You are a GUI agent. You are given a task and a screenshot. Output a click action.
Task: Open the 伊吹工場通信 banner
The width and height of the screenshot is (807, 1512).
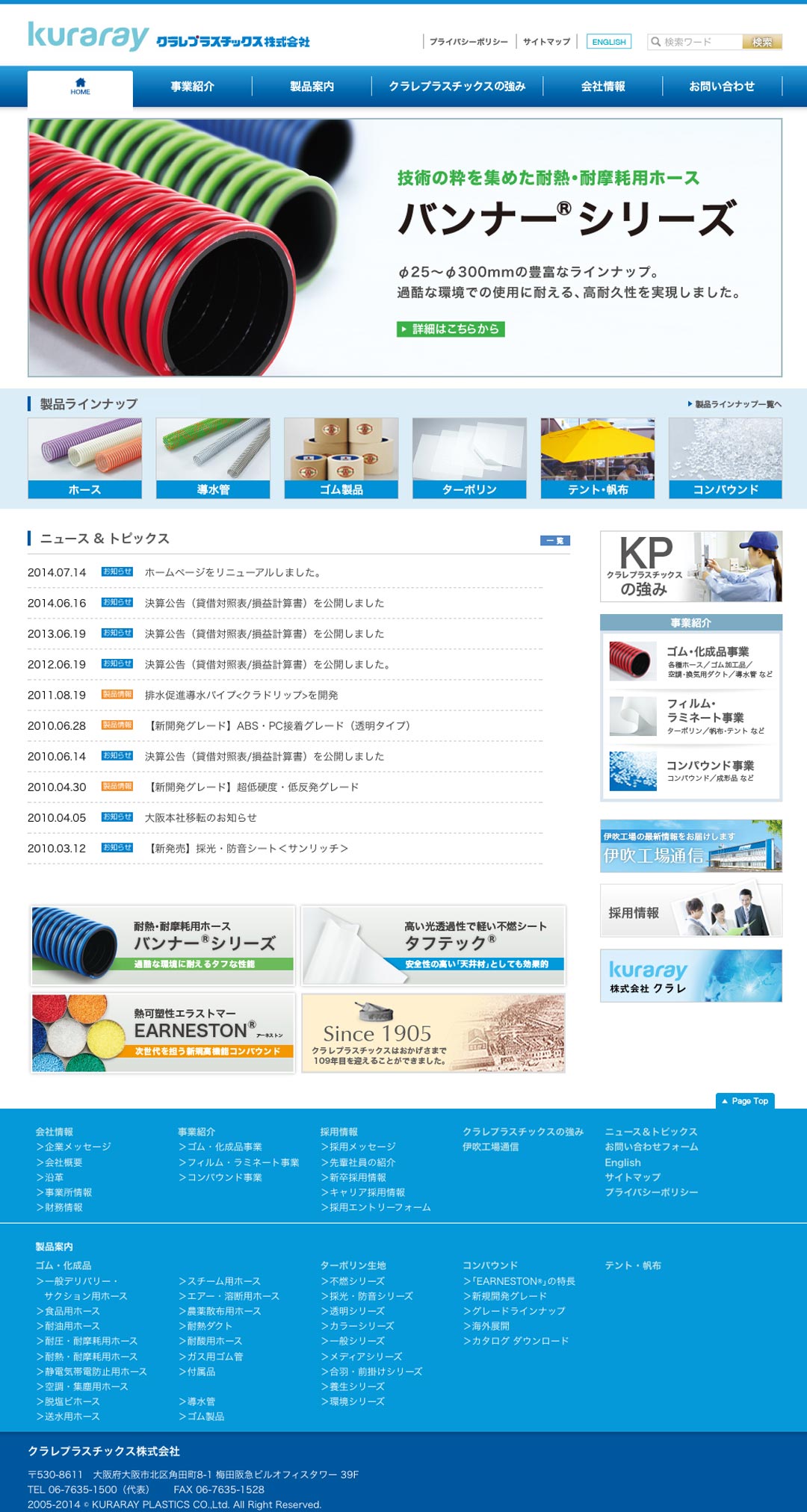coord(691,846)
